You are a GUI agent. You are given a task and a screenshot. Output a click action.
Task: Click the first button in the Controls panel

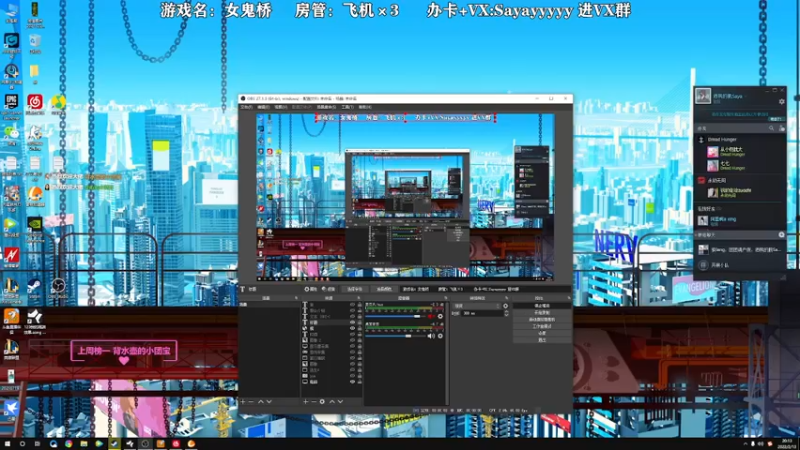(542, 306)
